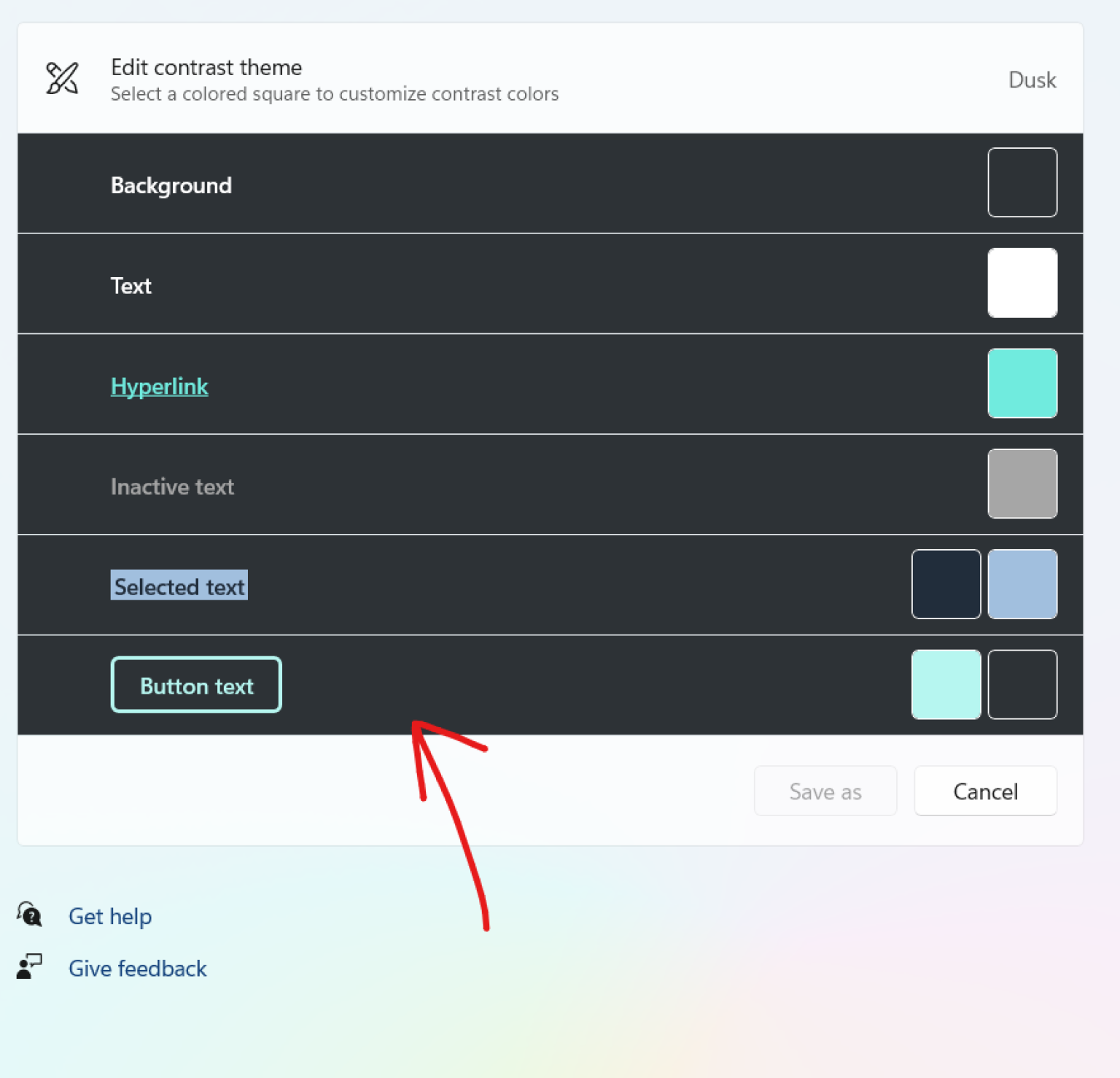Click the edit pencil icon in header
Screen dimensions: 1120x1078
click(62, 78)
